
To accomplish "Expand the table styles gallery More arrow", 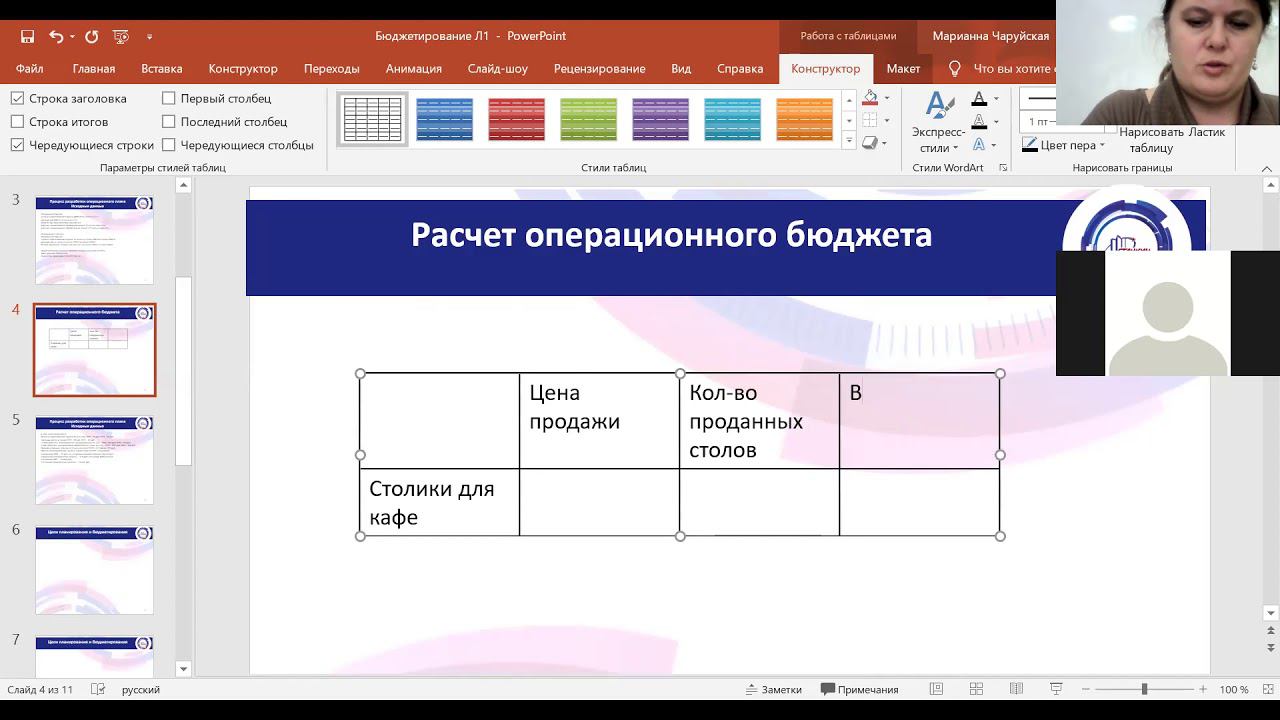I will 849,141.
